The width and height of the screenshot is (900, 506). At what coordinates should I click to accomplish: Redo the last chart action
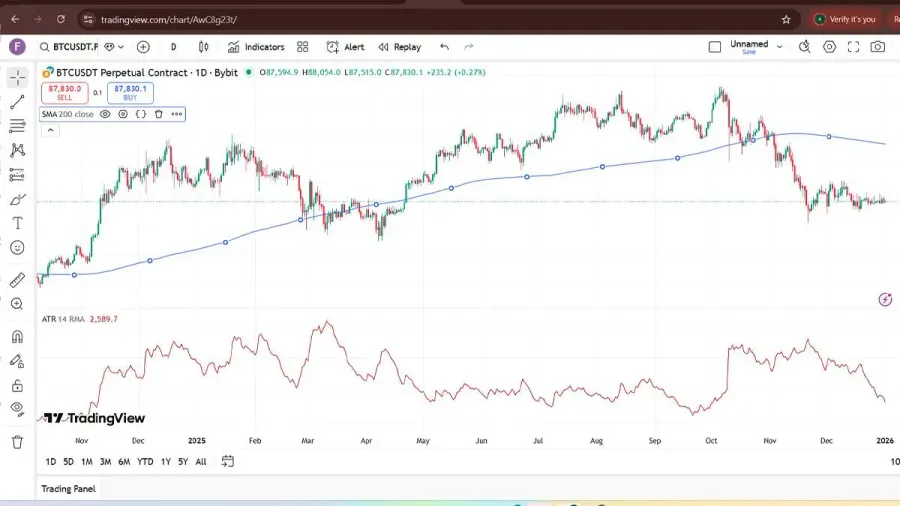click(x=469, y=47)
